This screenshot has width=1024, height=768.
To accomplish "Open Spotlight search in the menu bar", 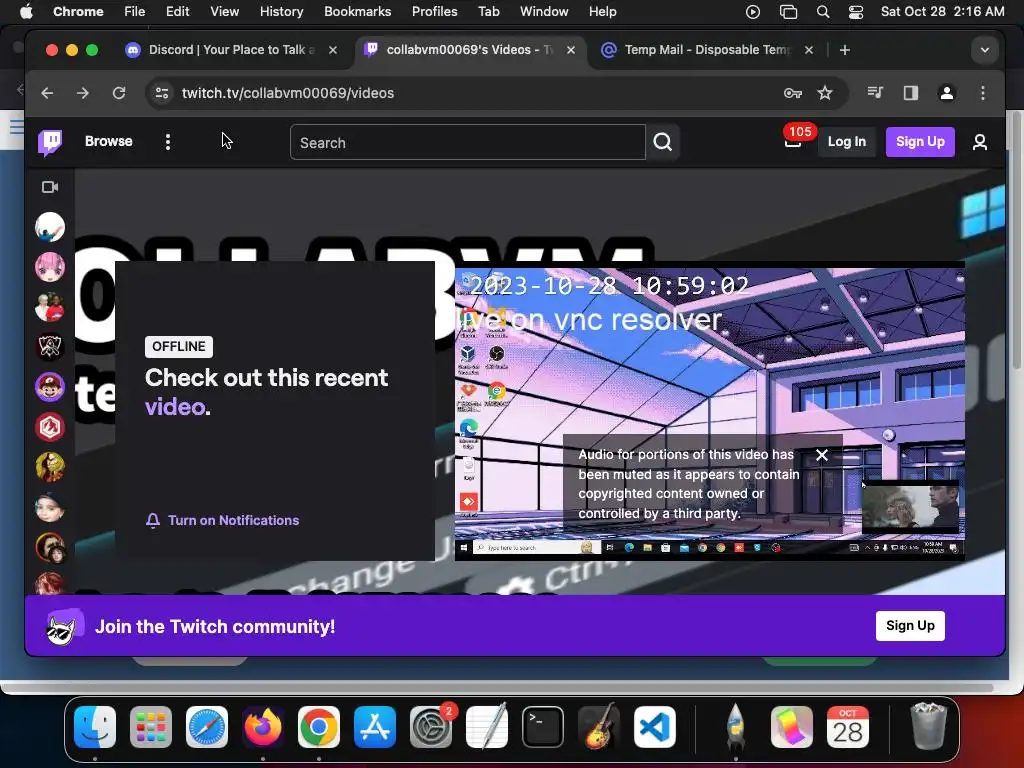I will 823,12.
